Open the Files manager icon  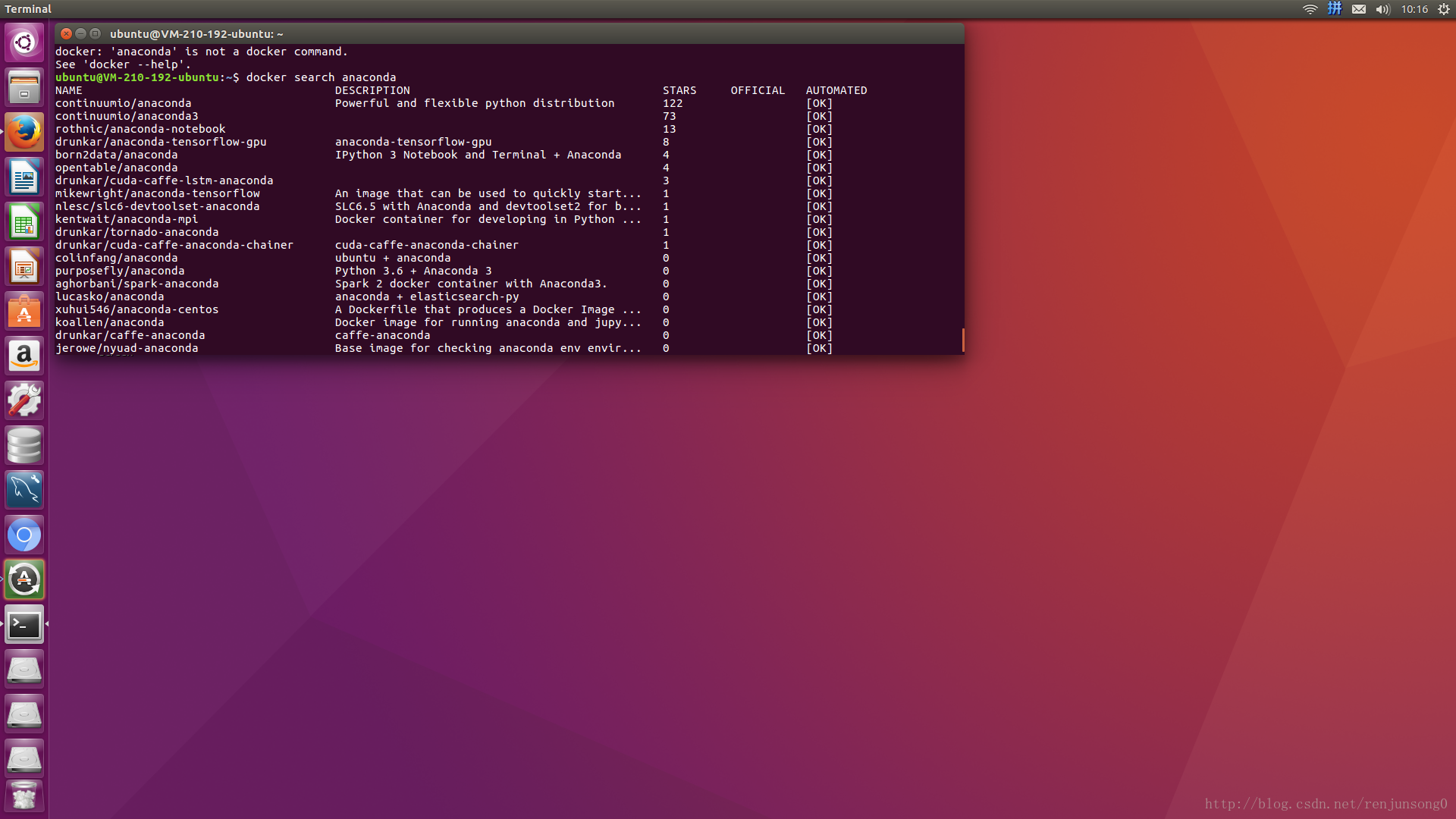24,87
